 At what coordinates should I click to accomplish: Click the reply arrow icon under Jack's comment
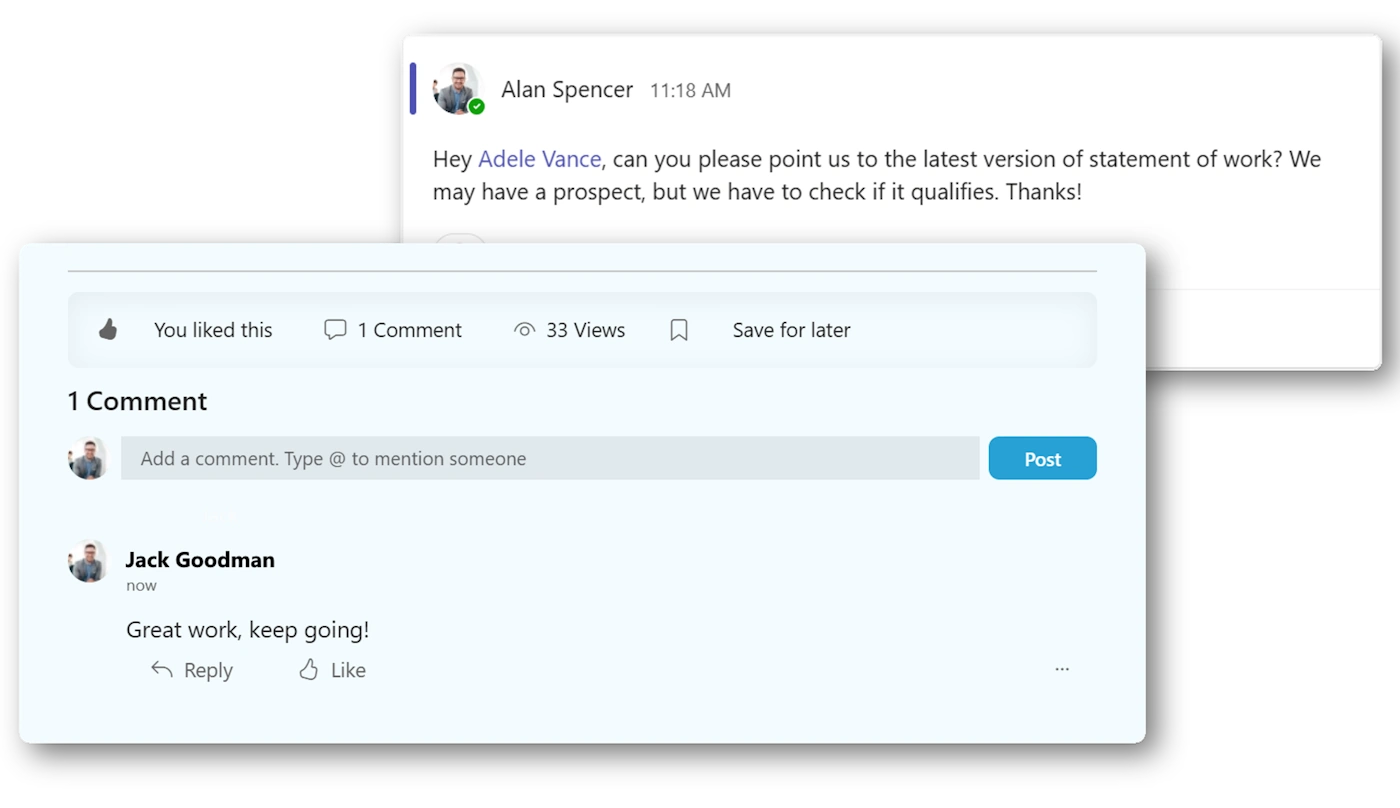pyautogui.click(x=162, y=670)
